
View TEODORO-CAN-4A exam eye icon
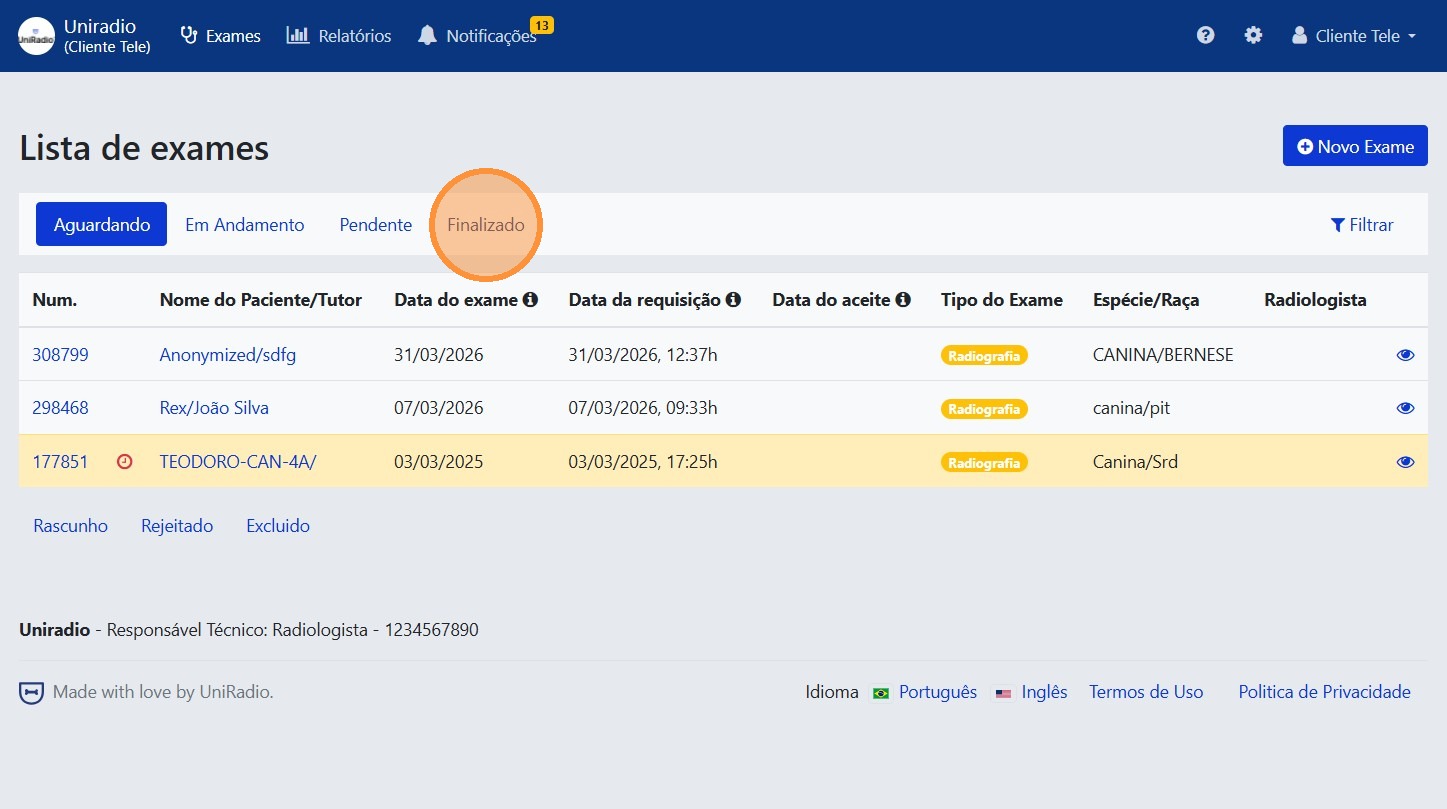coord(1405,462)
